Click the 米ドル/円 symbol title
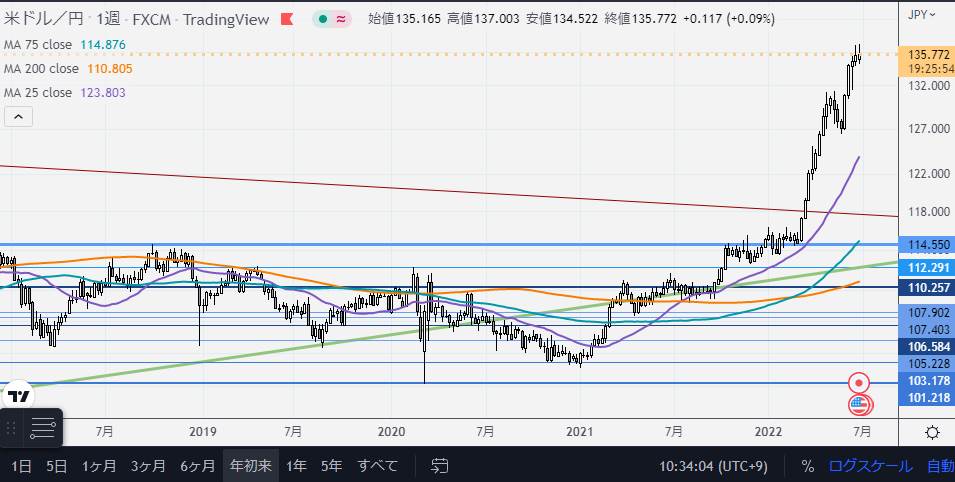 [43, 19]
